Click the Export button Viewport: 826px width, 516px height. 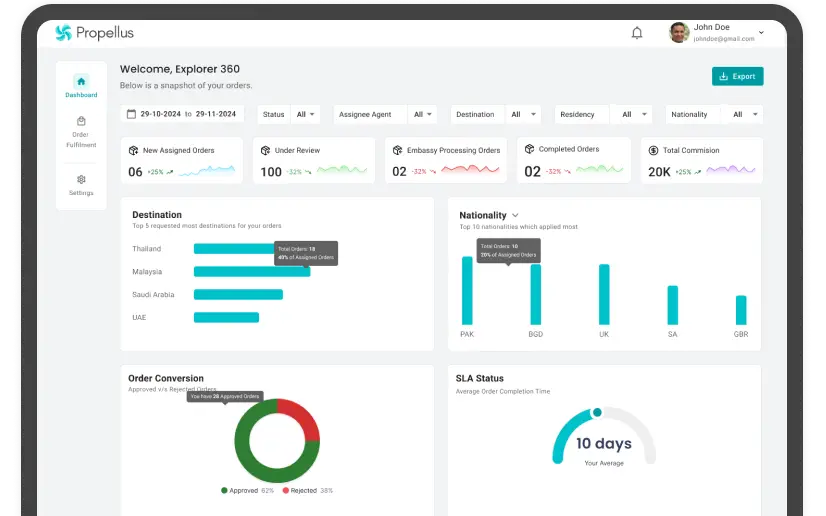737,76
